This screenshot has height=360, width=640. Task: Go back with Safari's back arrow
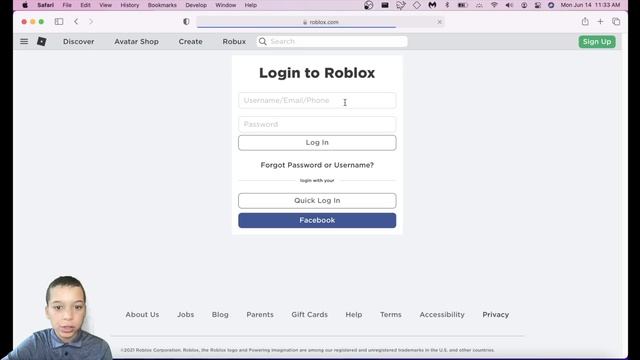[76, 22]
